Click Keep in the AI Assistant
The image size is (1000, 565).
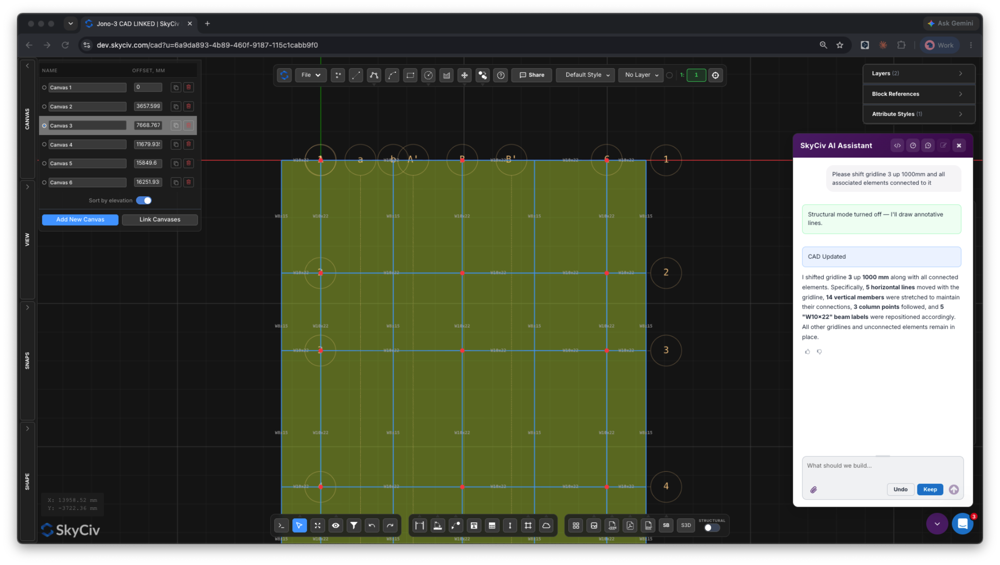click(930, 490)
